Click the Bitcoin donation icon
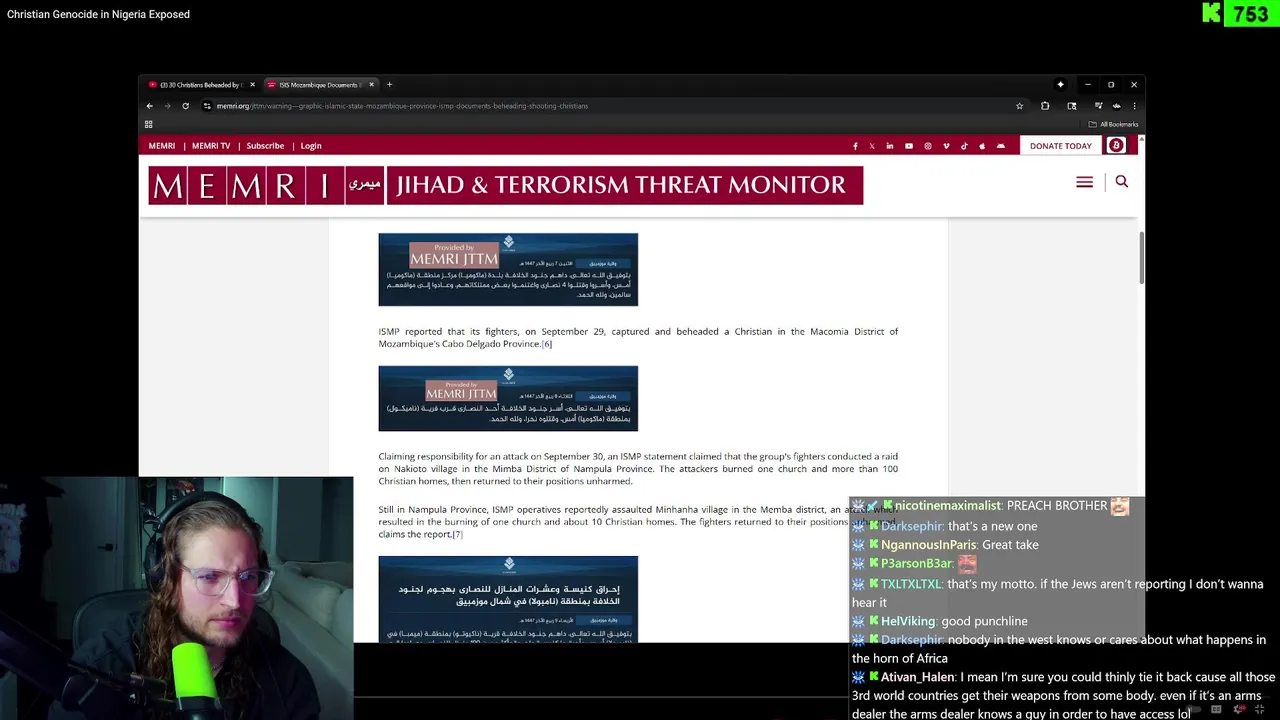The height and width of the screenshot is (720, 1280). (x=1116, y=146)
